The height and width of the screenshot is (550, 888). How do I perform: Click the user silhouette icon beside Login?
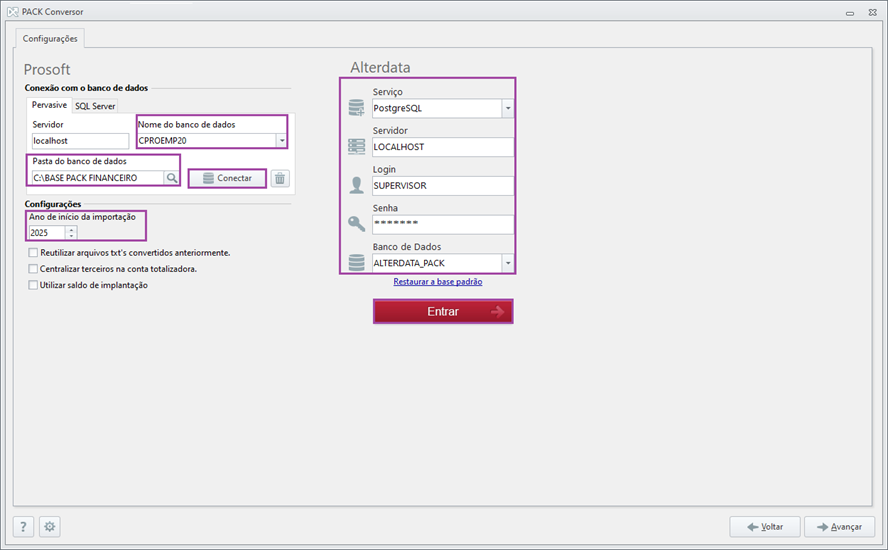(356, 185)
